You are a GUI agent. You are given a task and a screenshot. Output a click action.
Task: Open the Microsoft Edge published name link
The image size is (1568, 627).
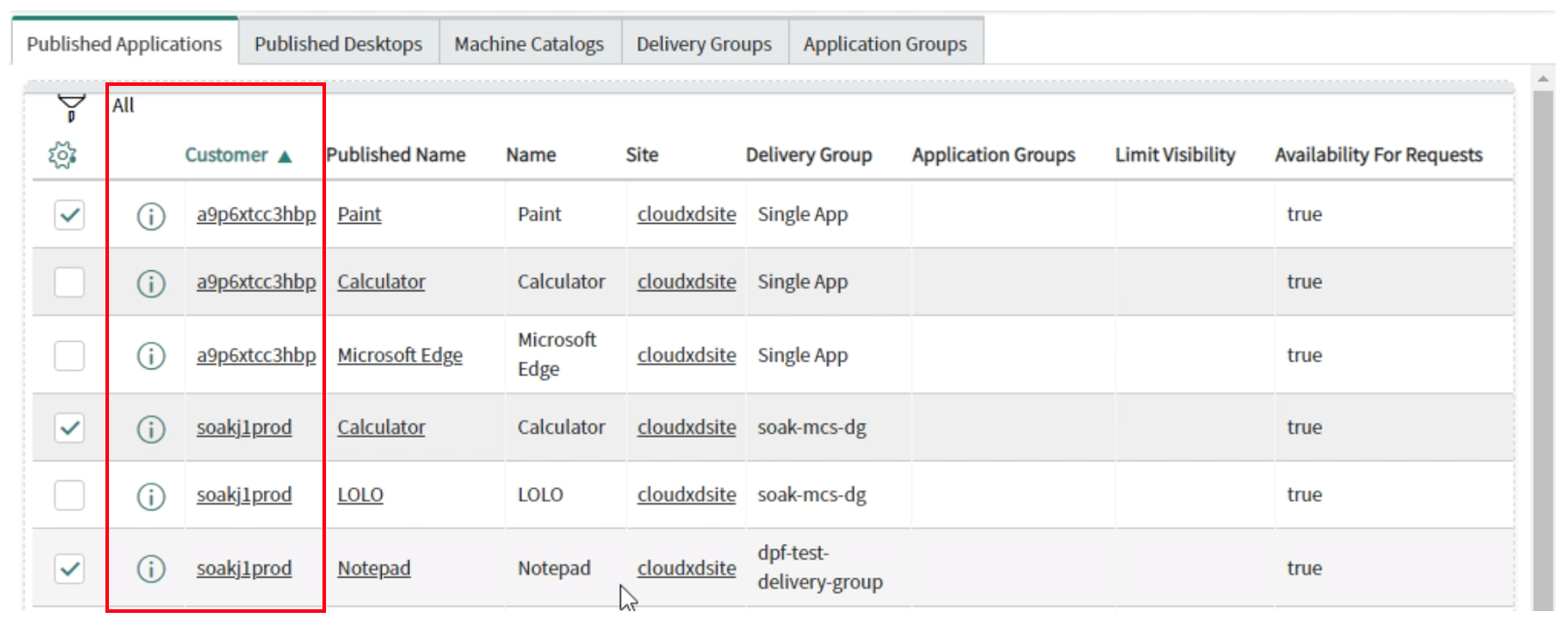[x=400, y=355]
